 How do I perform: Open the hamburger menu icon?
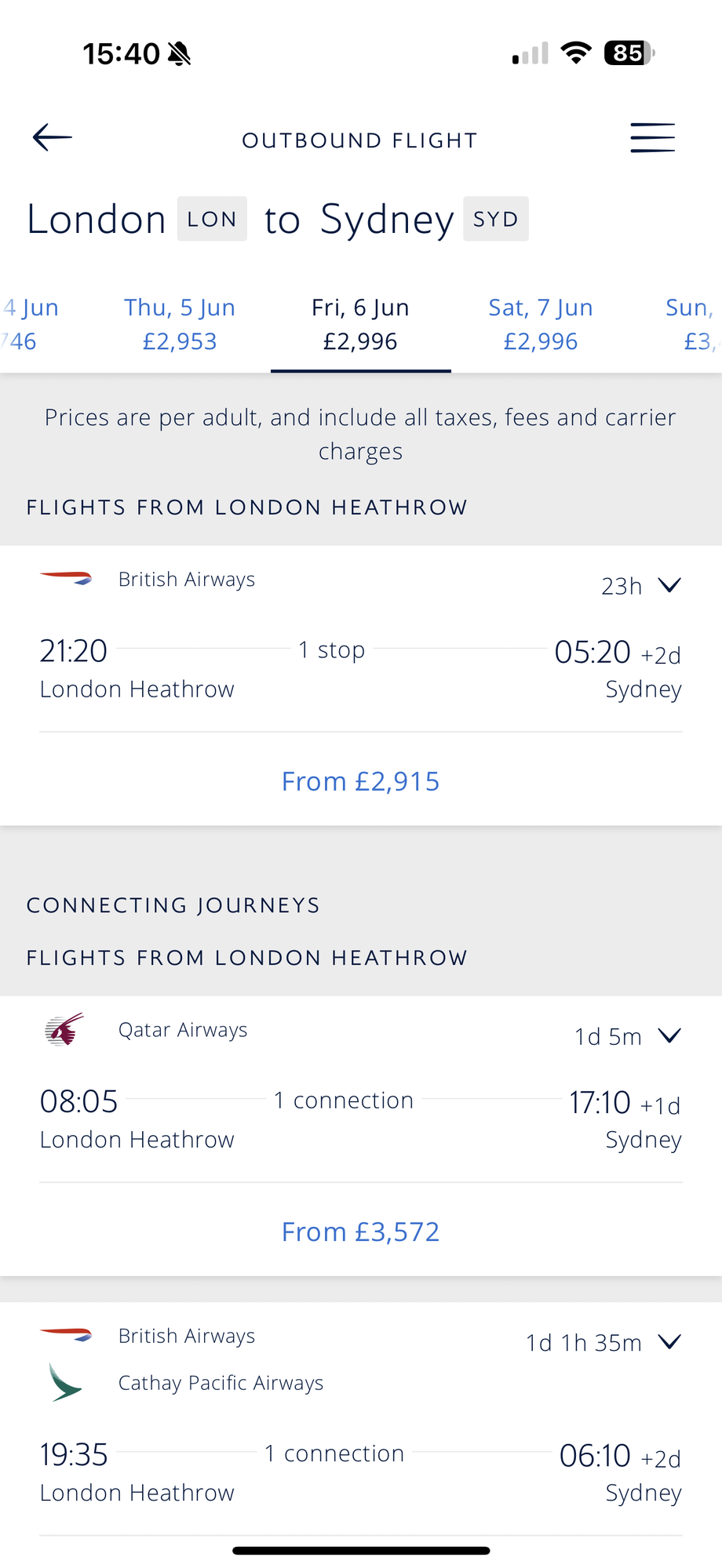652,138
